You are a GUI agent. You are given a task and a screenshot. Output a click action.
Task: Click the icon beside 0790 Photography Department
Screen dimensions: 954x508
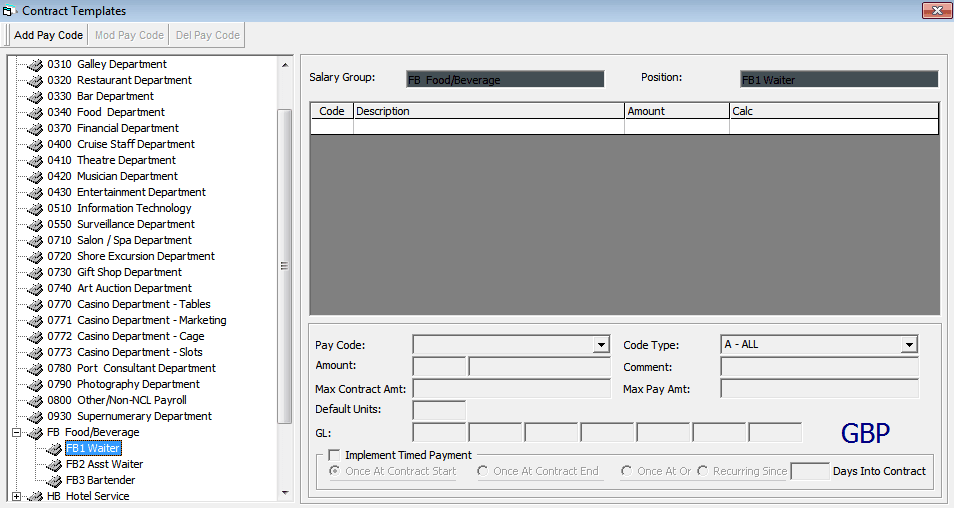(x=35, y=384)
